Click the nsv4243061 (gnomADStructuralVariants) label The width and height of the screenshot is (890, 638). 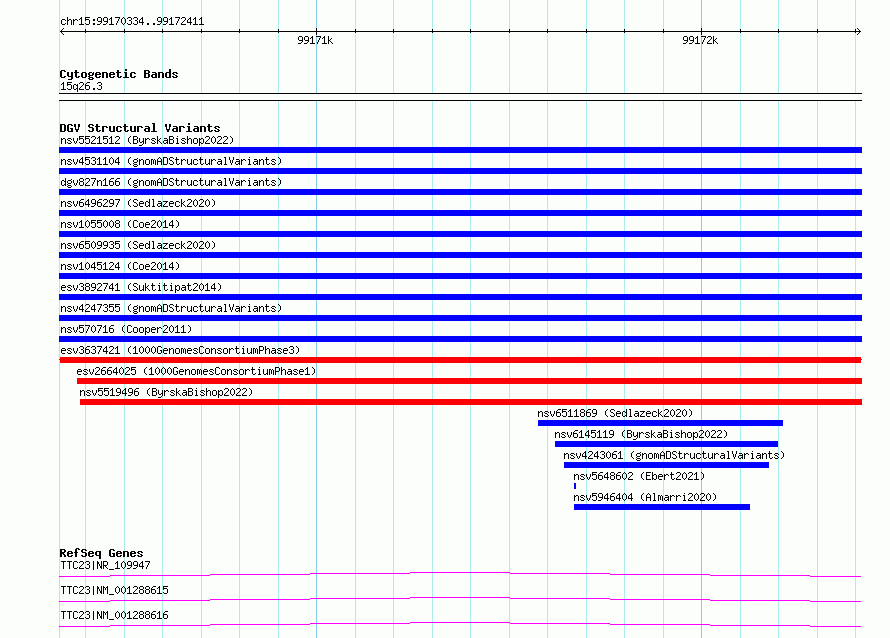674,455
